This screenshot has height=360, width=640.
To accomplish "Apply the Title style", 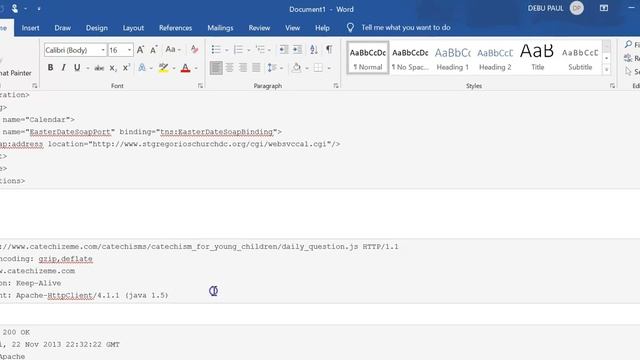I will 538,58.
